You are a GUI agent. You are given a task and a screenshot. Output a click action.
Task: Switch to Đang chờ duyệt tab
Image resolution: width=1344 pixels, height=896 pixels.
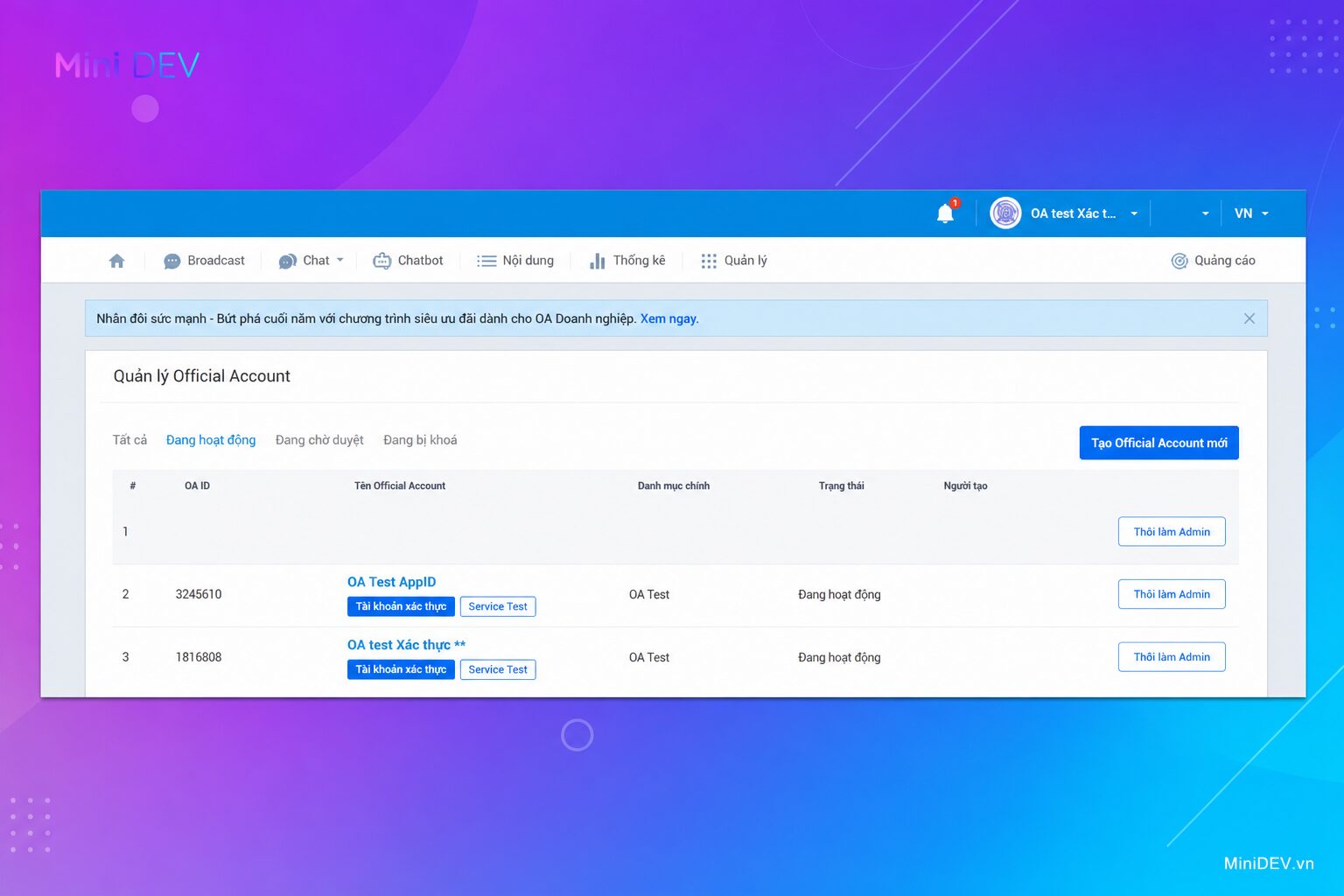[x=319, y=440]
